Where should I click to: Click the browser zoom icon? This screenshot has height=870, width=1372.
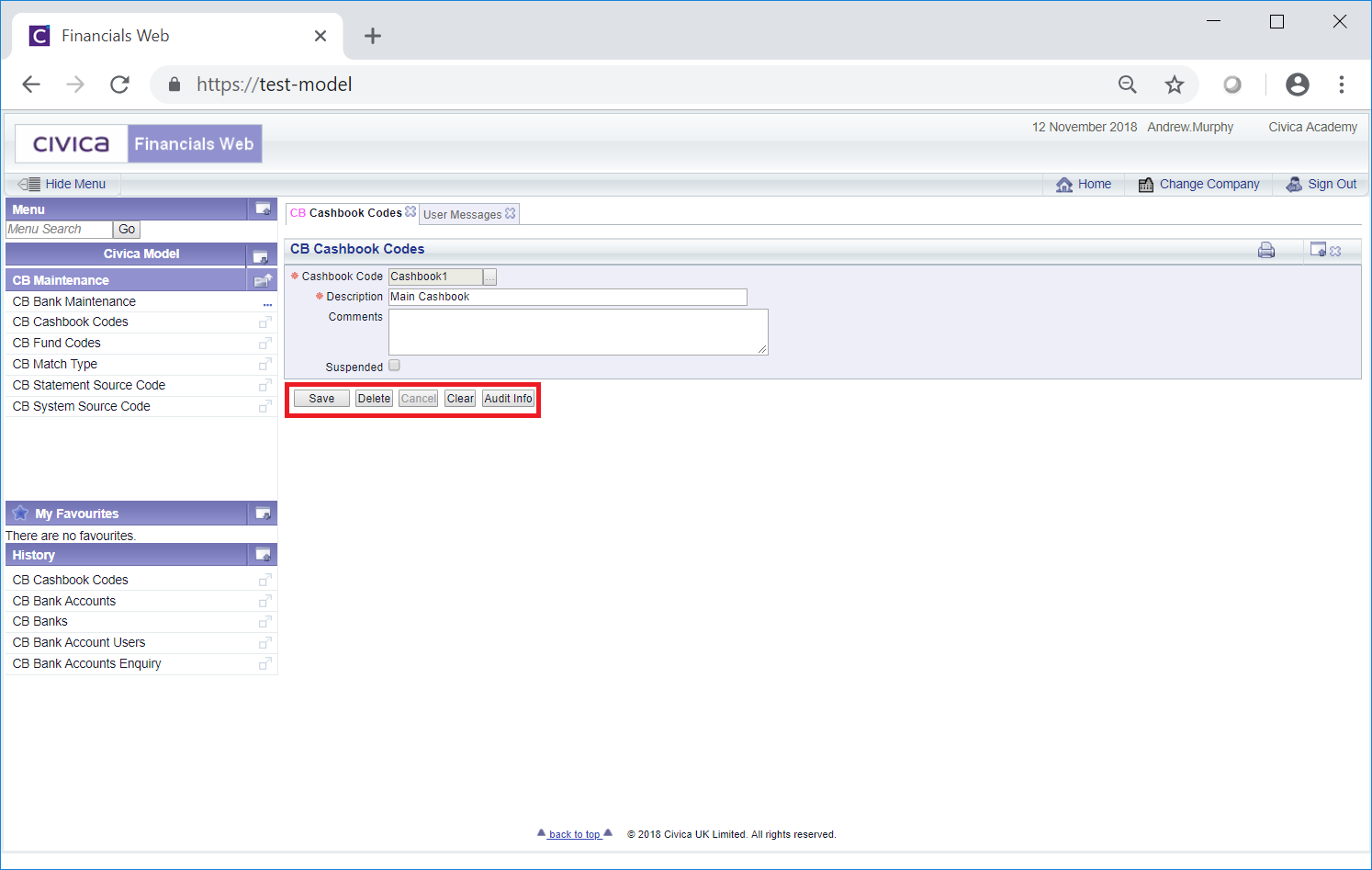(x=1128, y=85)
